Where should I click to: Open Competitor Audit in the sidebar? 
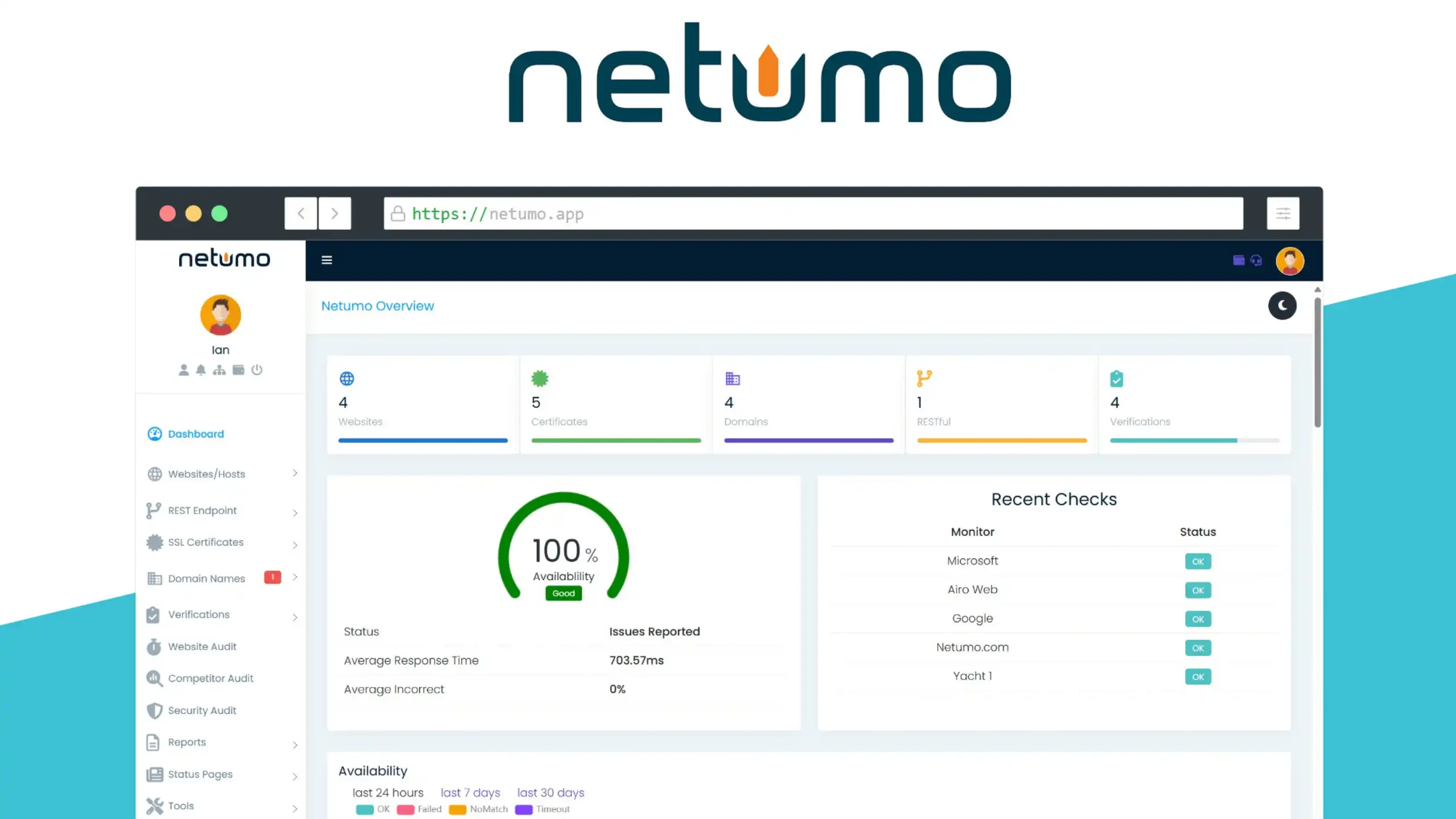tap(210, 678)
